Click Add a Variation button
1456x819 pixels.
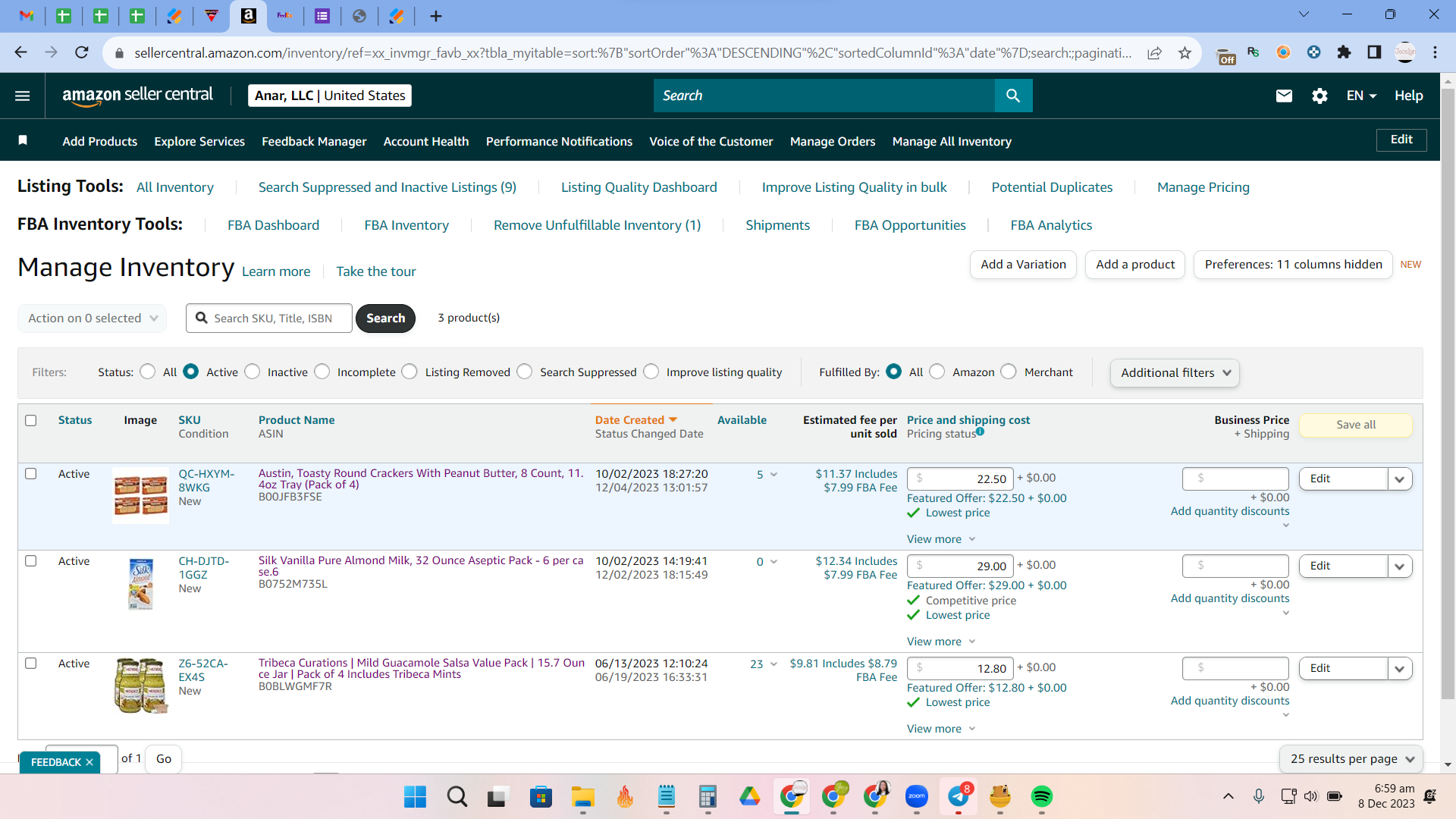pos(1023,265)
